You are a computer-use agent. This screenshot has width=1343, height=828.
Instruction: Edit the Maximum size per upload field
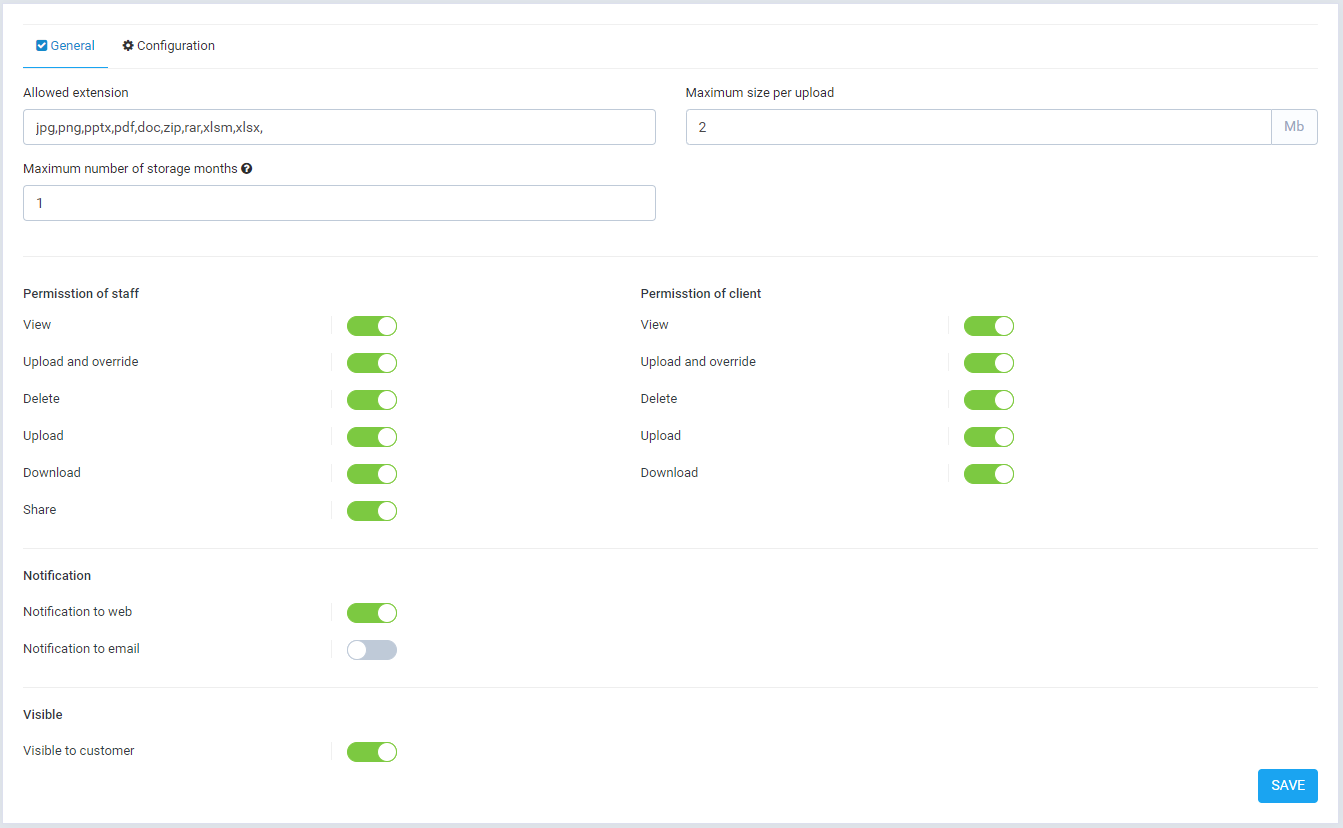coord(978,127)
